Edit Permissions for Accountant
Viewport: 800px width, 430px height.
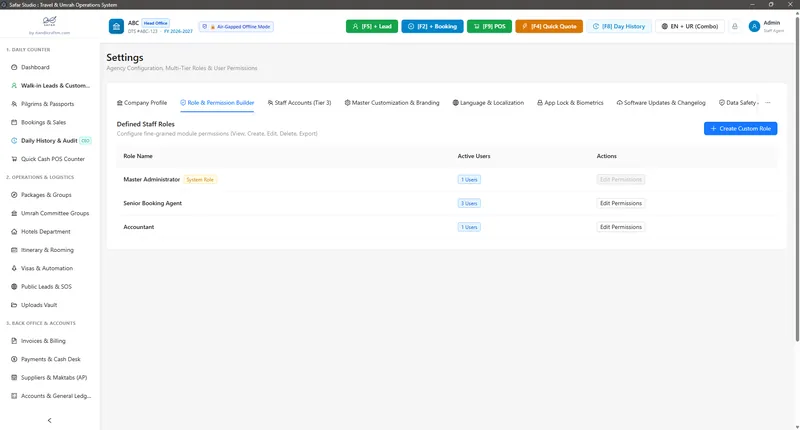[620, 227]
